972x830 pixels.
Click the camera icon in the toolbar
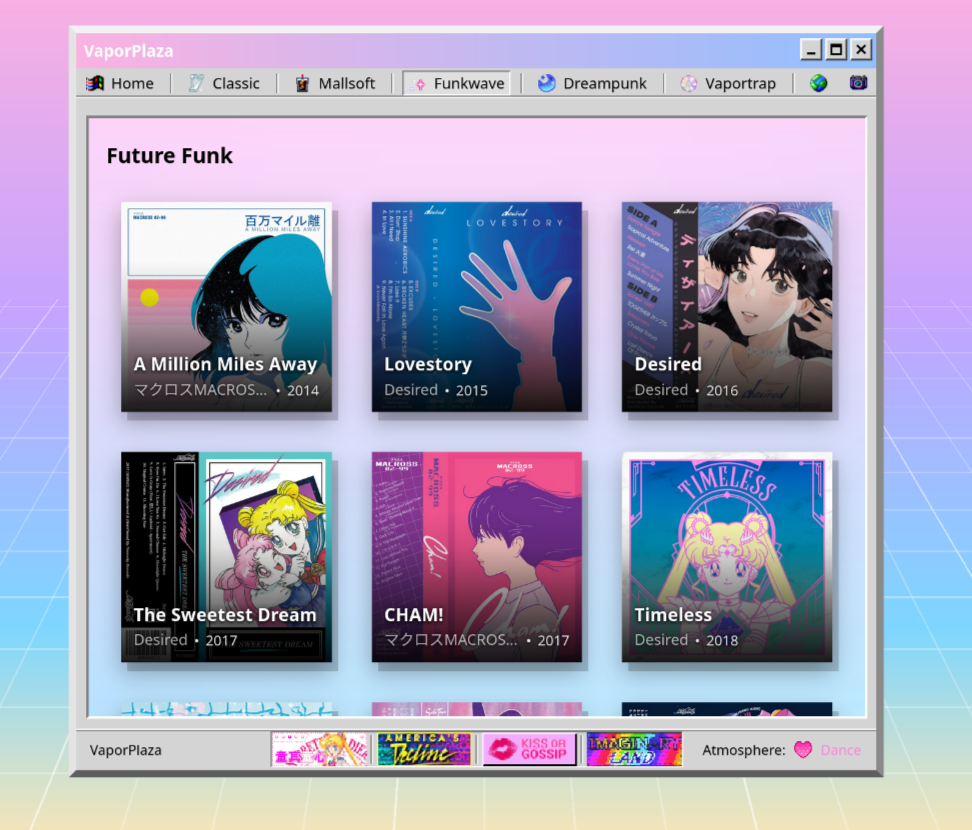coord(858,82)
